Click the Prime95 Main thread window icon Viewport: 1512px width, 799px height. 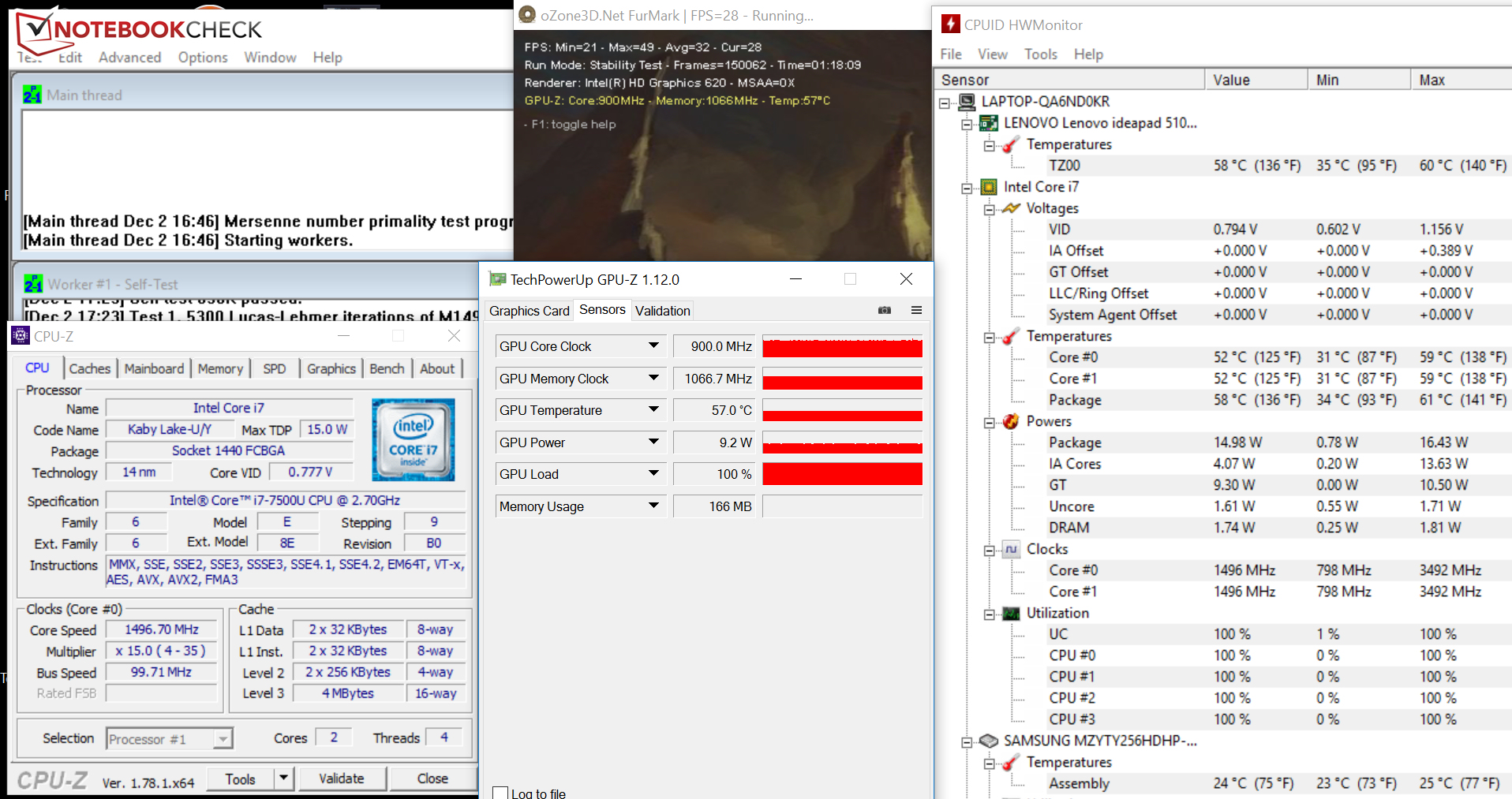click(32, 95)
